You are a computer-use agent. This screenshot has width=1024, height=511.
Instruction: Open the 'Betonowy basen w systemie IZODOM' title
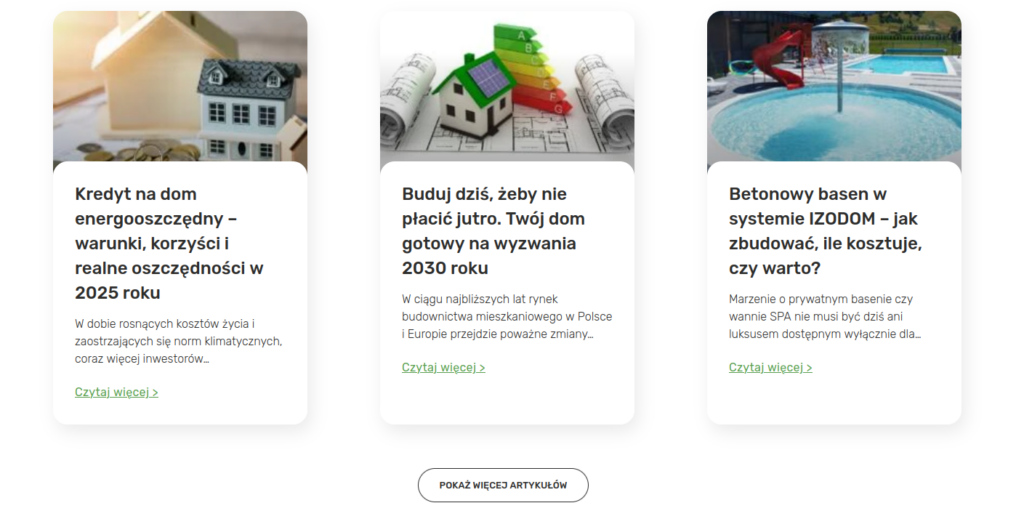point(825,231)
